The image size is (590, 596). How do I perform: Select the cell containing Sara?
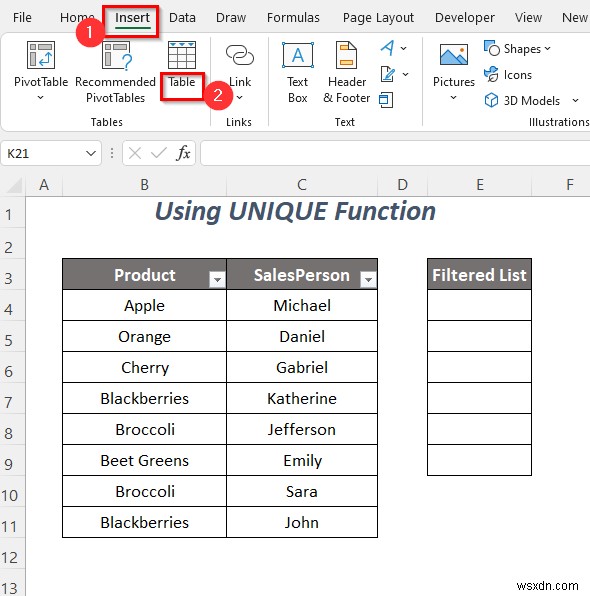302,491
